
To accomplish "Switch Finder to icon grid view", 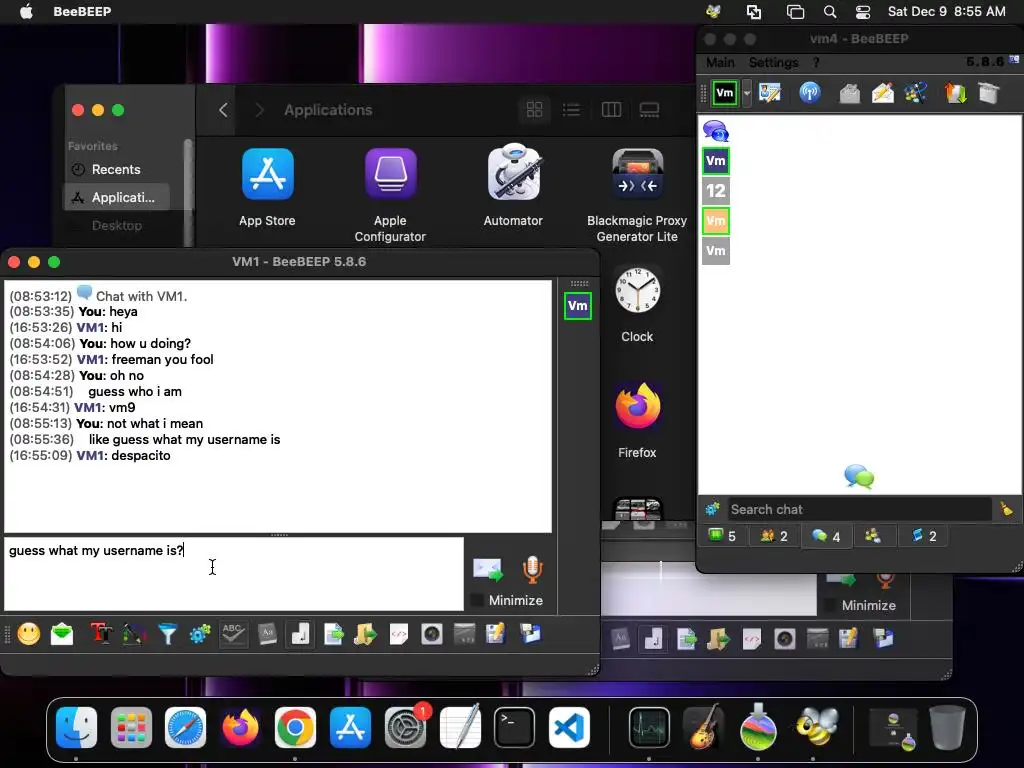I will [x=535, y=110].
